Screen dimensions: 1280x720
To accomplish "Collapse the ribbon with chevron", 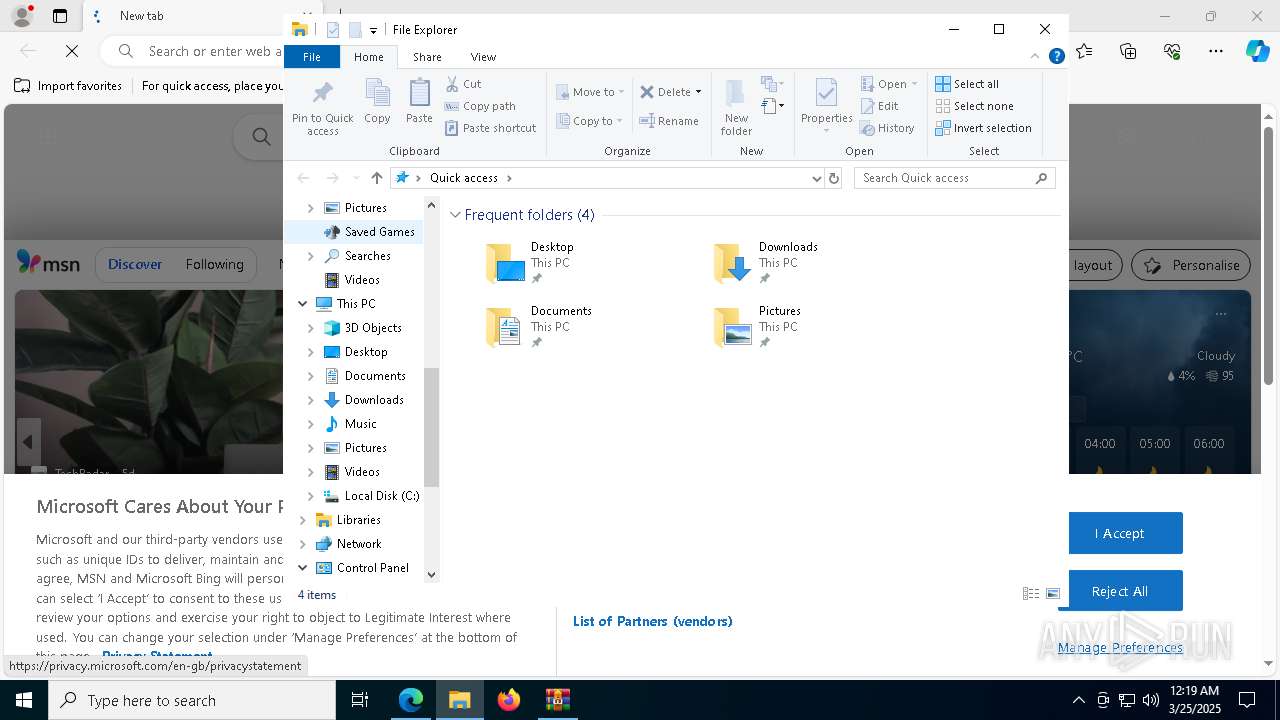I will point(1035,57).
